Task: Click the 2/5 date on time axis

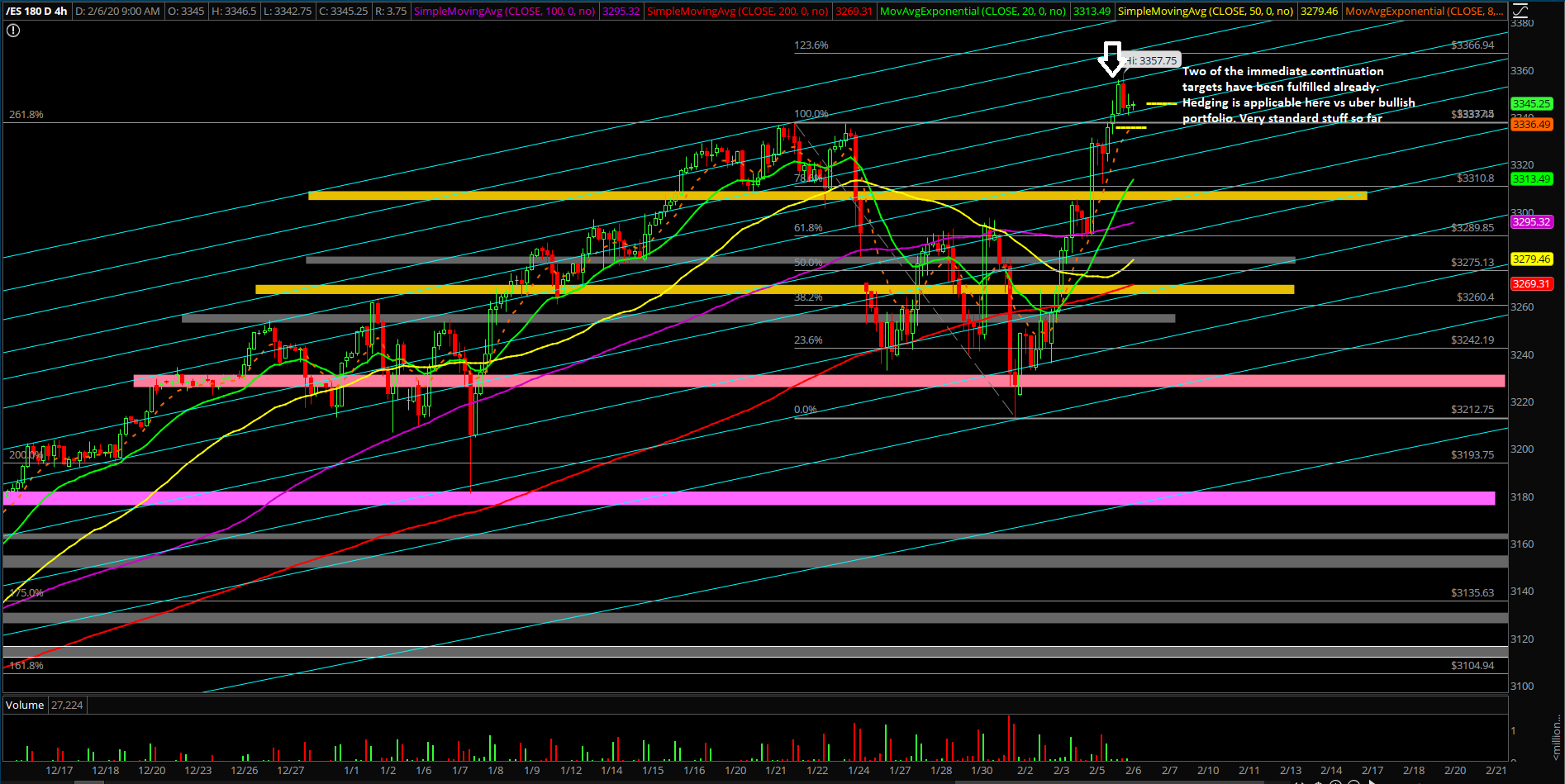Action: (1096, 771)
